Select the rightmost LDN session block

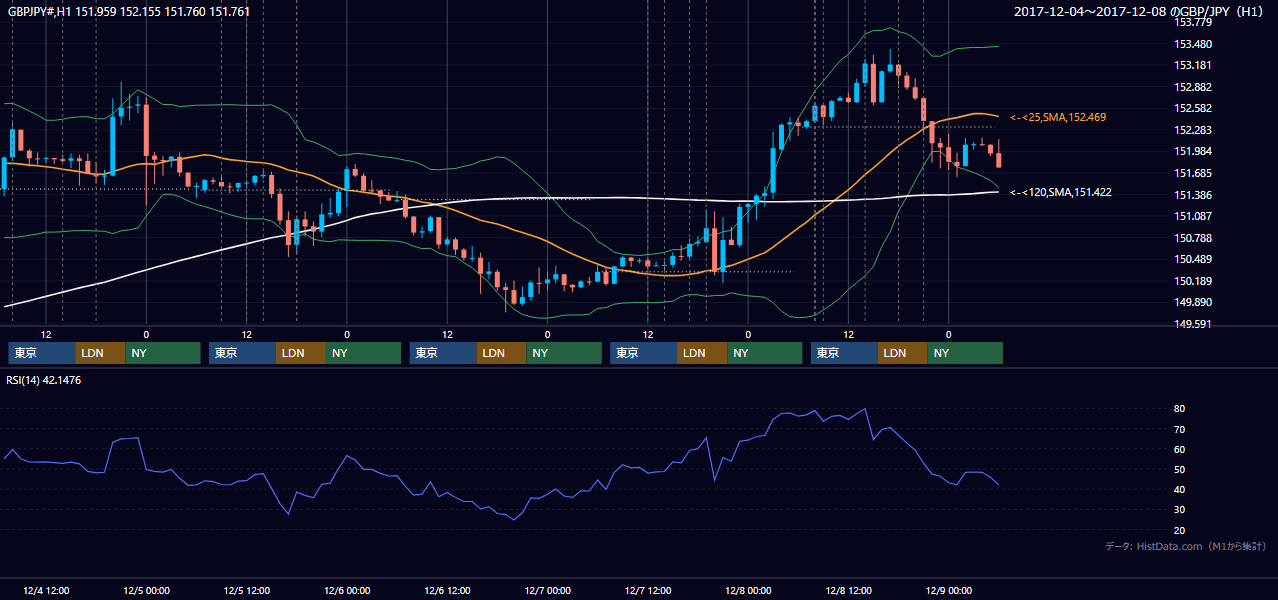[x=903, y=353]
